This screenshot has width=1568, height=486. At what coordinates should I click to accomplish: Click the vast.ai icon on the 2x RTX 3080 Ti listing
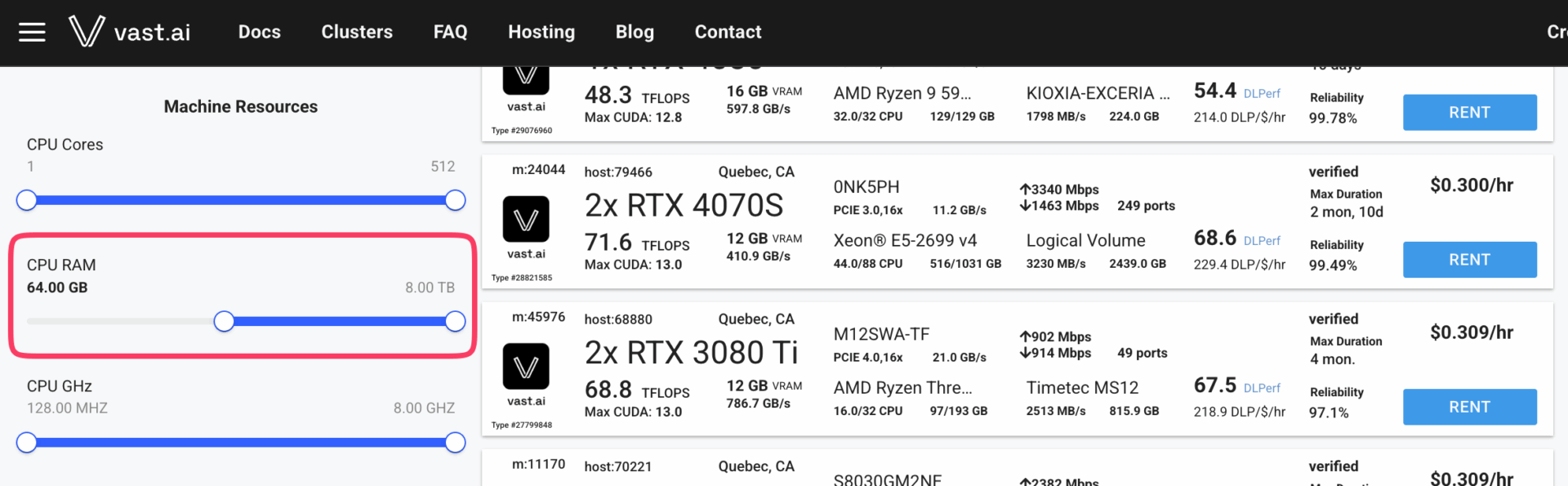tap(526, 366)
